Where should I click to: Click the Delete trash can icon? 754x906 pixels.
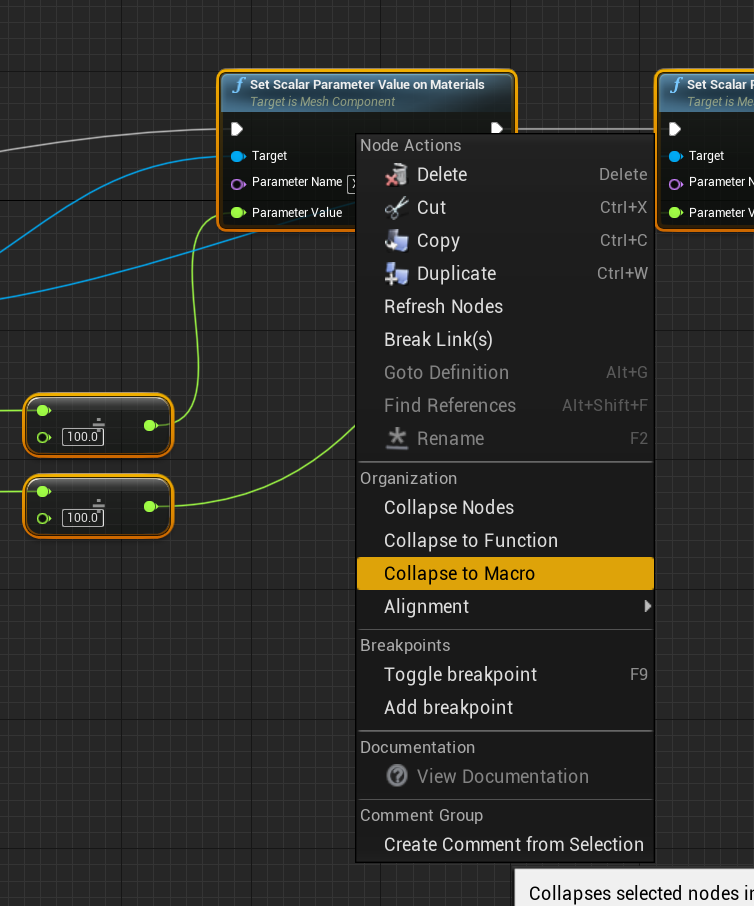396,174
